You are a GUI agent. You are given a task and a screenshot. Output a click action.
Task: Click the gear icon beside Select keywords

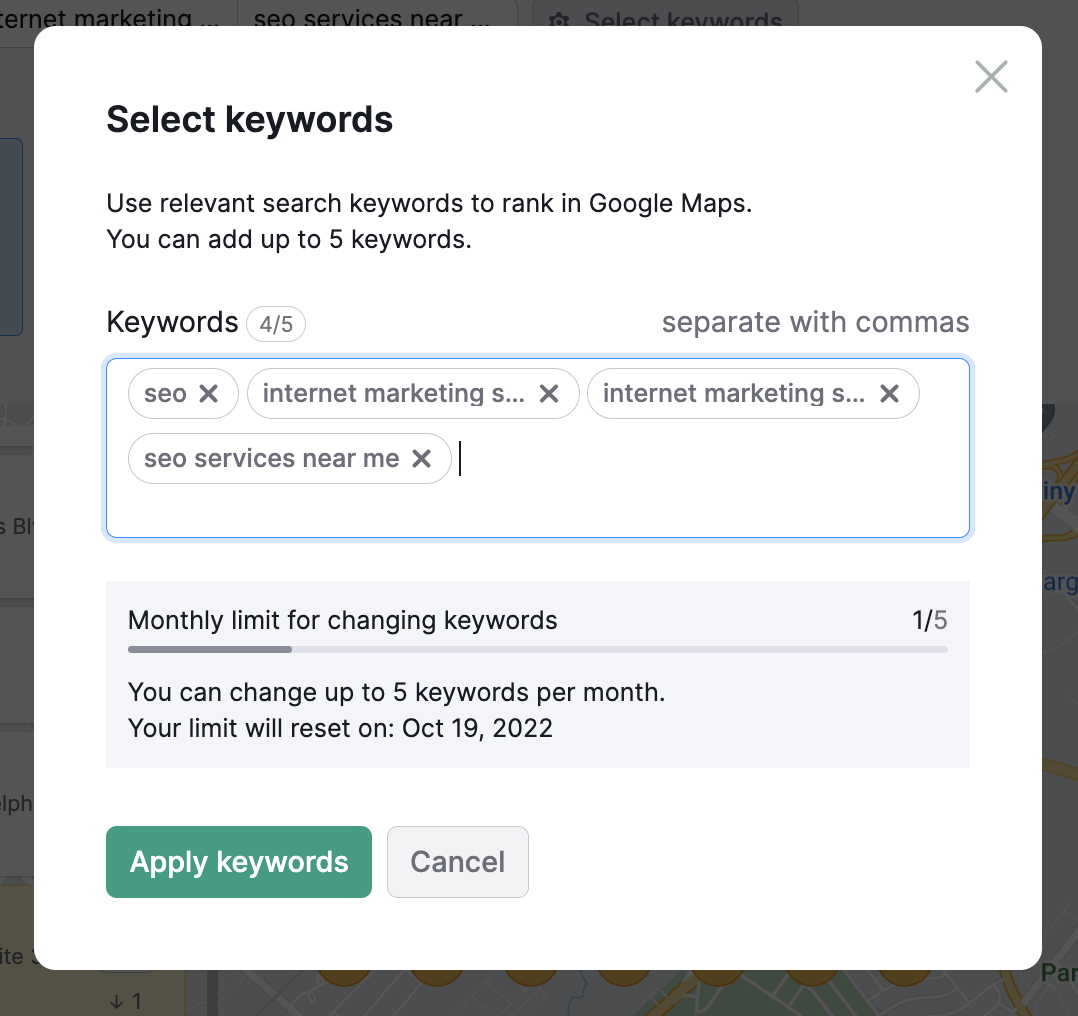559,21
